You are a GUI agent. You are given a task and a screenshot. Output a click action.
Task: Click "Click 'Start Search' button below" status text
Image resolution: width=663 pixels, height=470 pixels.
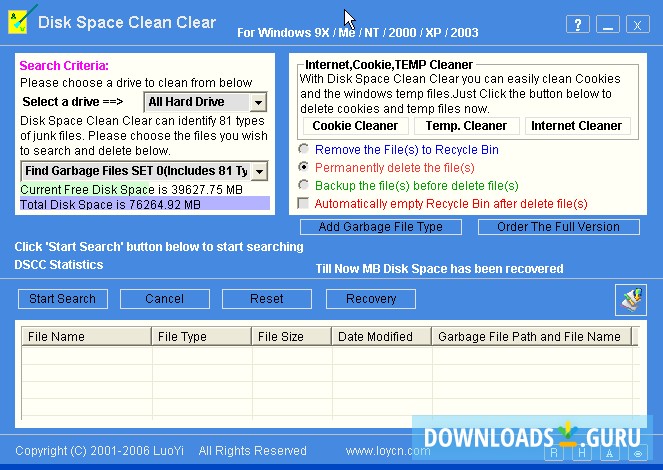click(x=159, y=247)
